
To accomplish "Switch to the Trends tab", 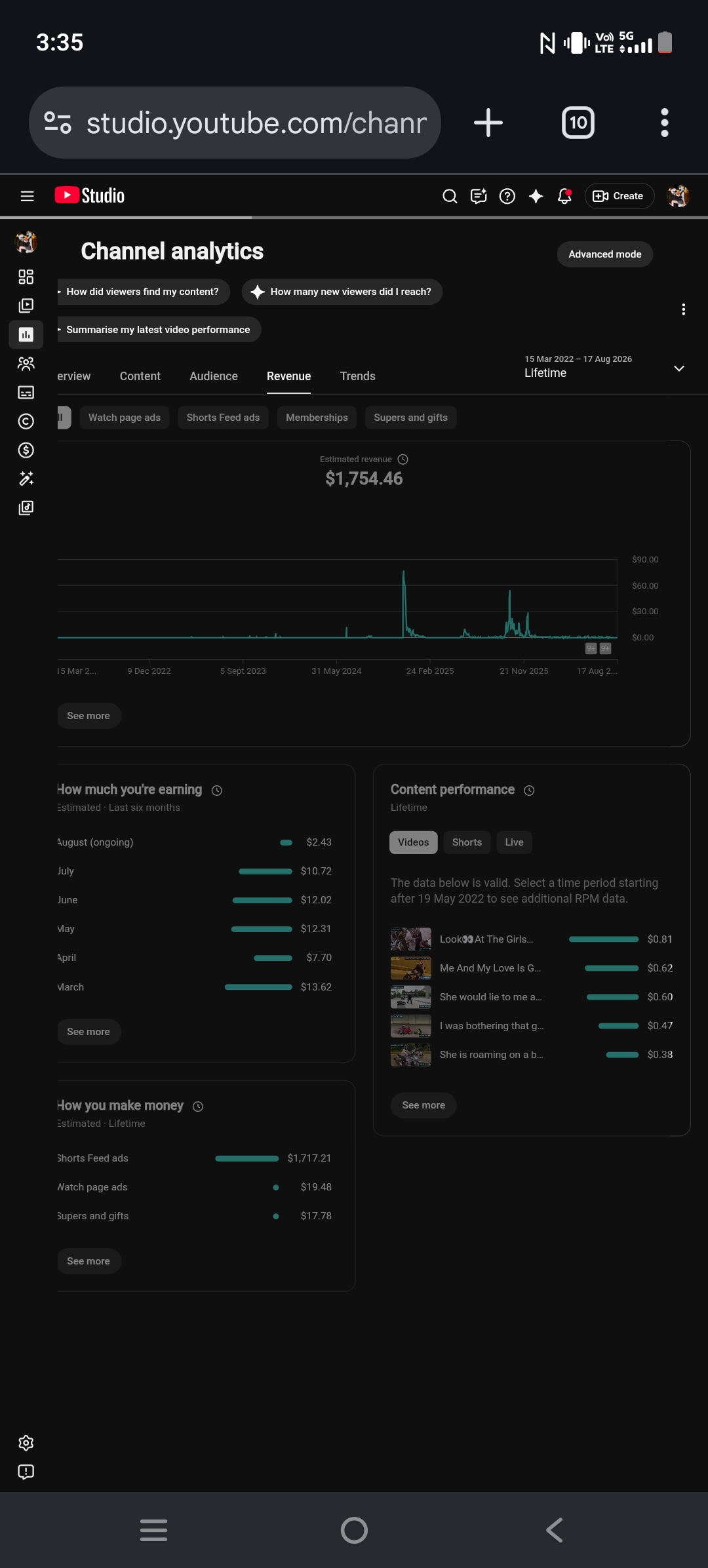I will pyautogui.click(x=358, y=376).
